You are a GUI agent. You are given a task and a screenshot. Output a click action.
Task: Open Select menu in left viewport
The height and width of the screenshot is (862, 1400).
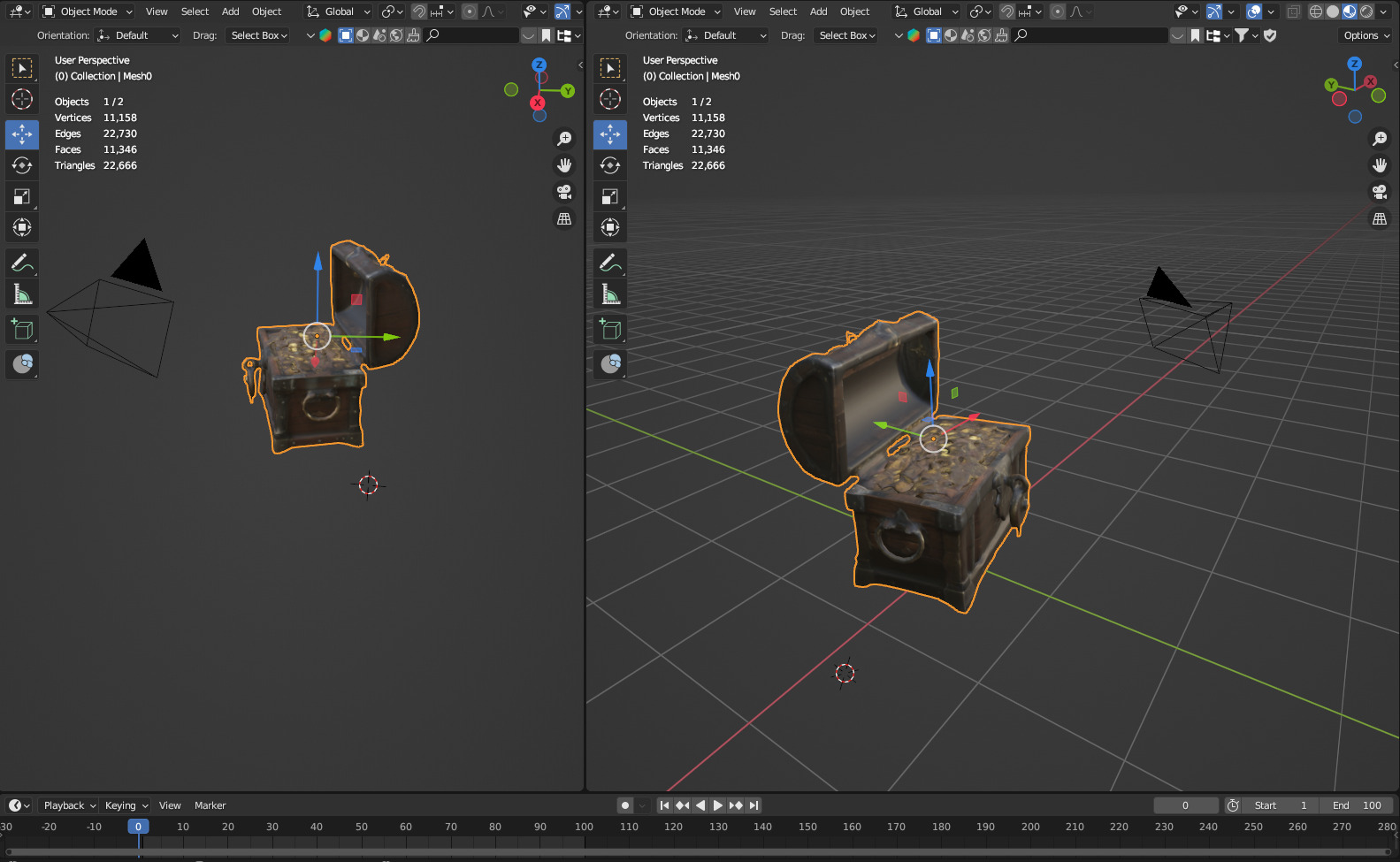[195, 11]
